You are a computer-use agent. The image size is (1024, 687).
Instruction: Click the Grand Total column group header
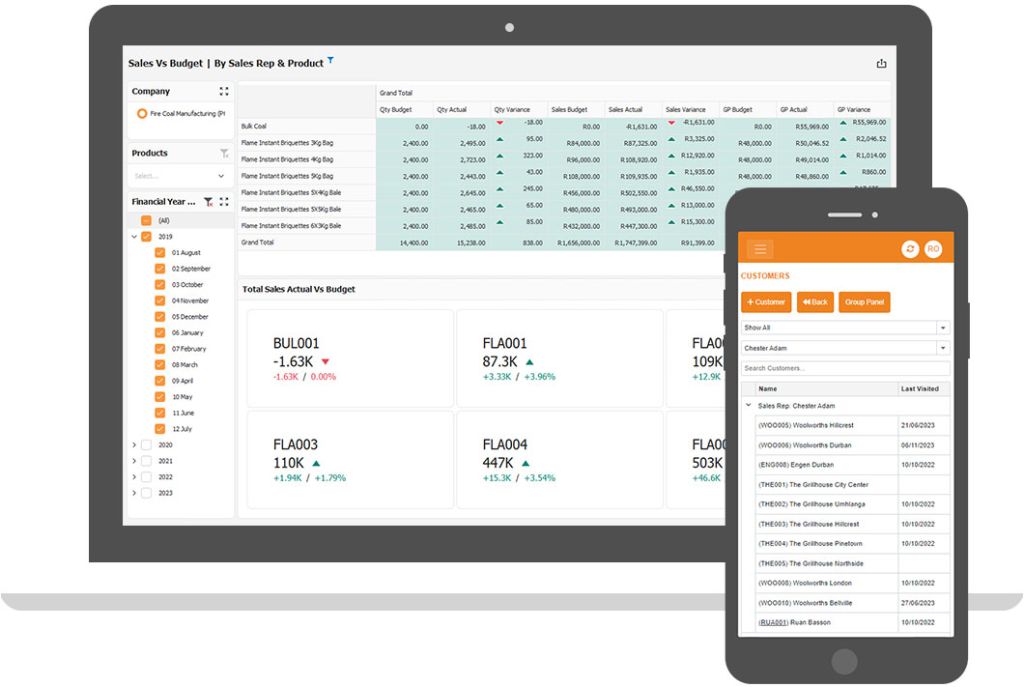(x=396, y=93)
